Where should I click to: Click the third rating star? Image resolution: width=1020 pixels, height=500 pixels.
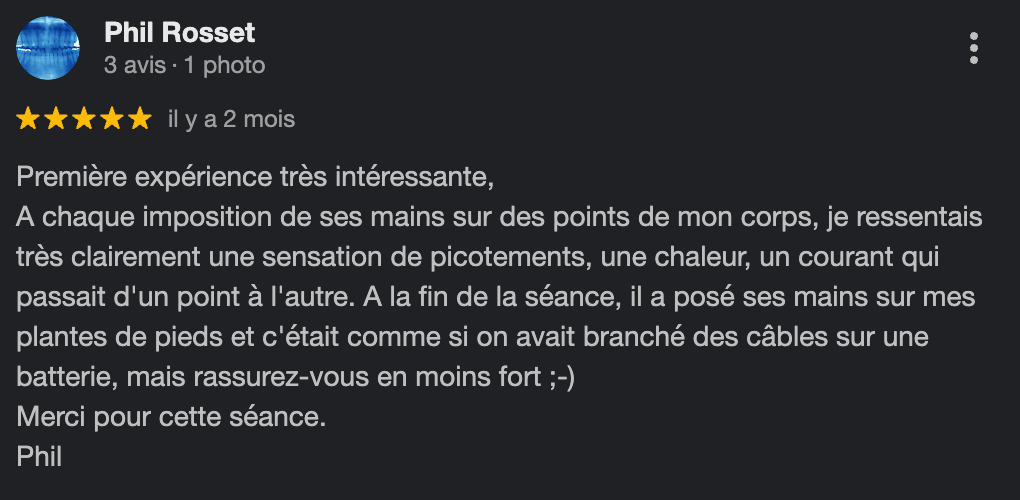click(x=84, y=120)
